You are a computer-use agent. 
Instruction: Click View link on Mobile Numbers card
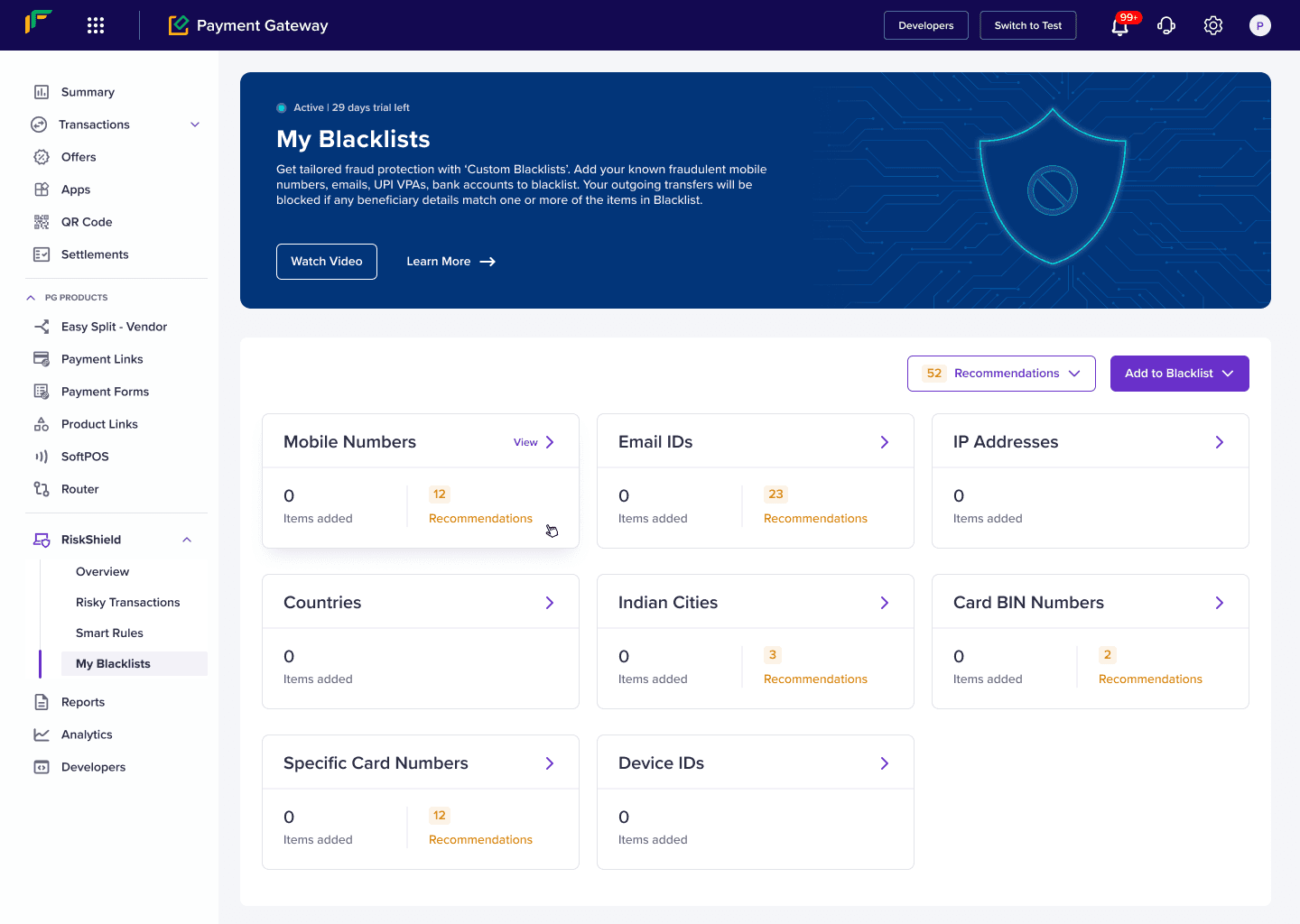[x=525, y=442]
